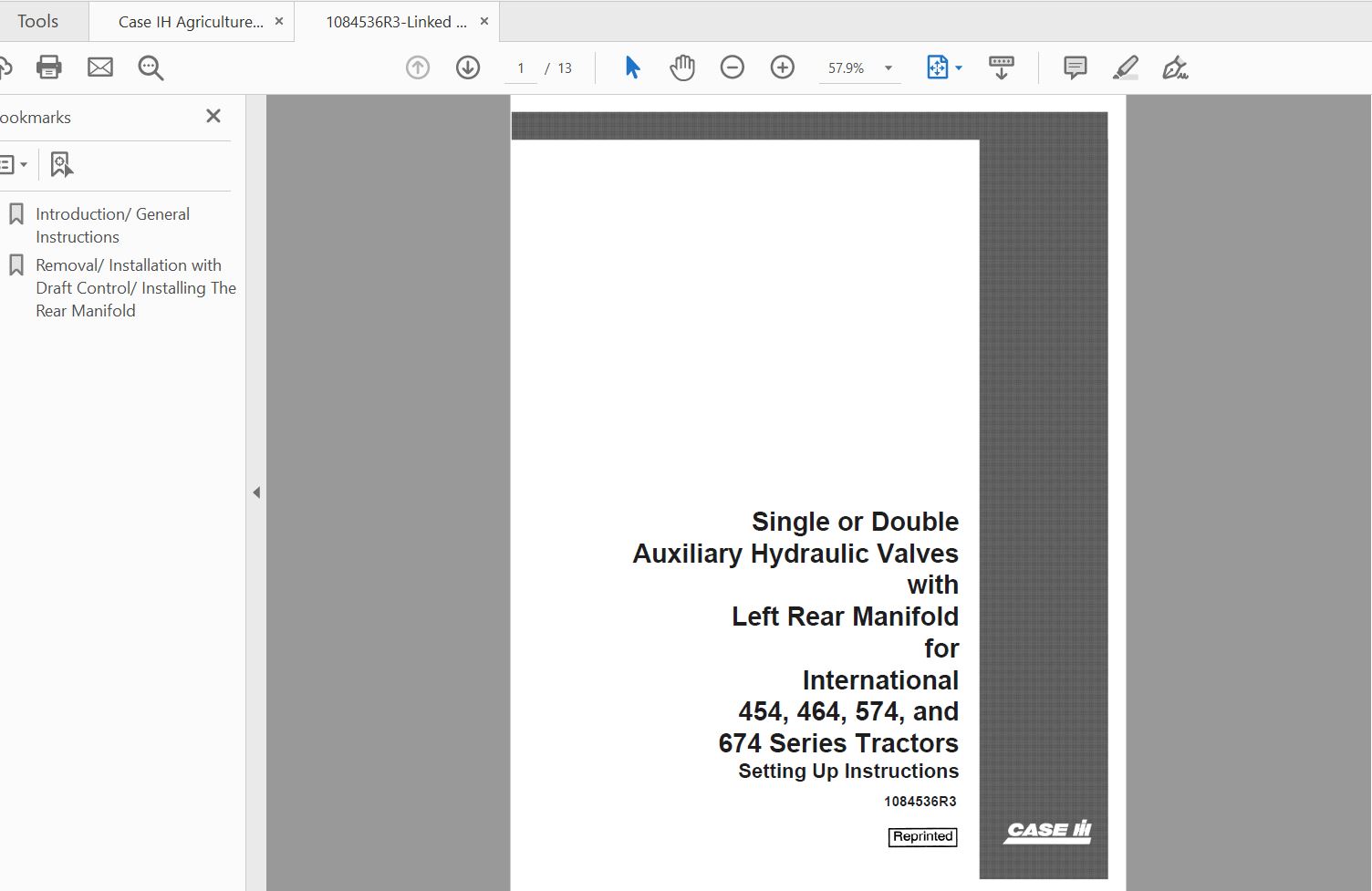Activate the selection arrow tool
Viewport: 1372px width, 891px height.
click(x=632, y=67)
